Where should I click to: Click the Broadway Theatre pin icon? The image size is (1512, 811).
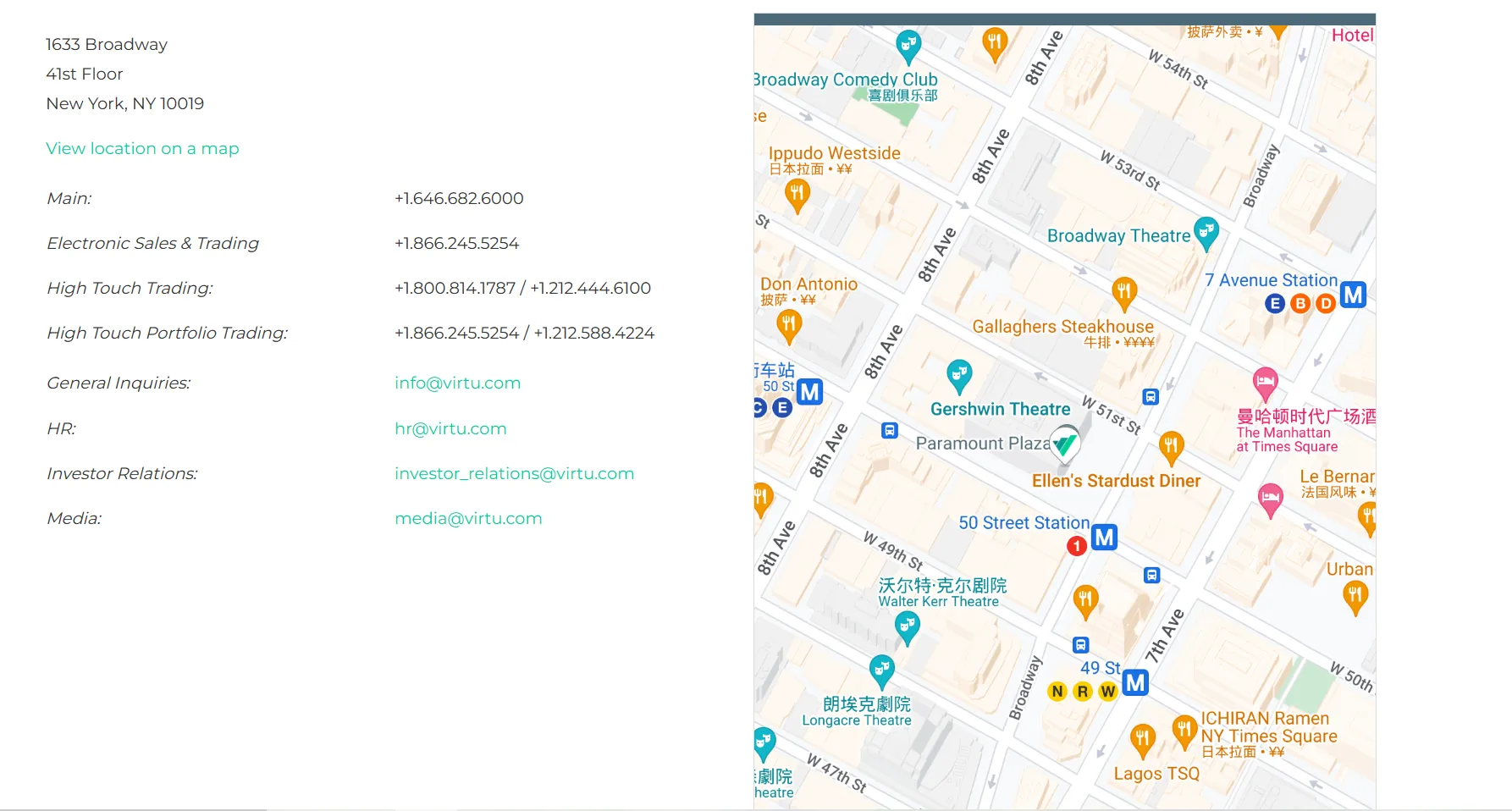[x=1206, y=233]
